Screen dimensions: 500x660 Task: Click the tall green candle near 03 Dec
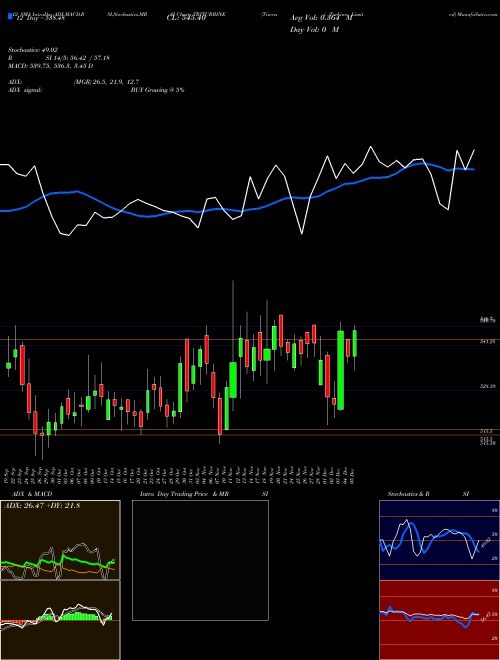point(340,370)
